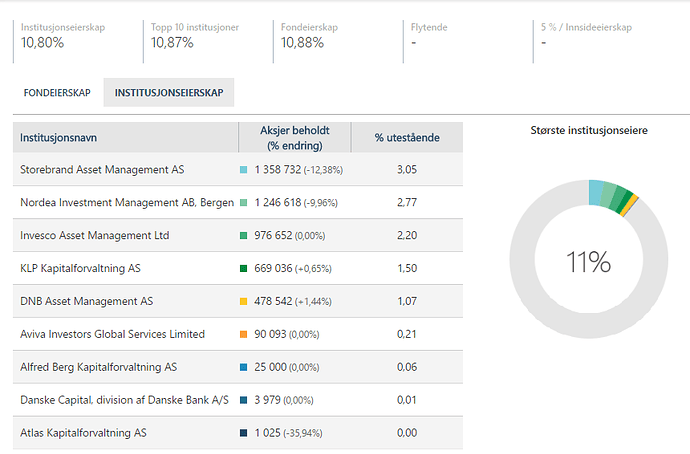Select the INSTITUSJONSEIERSKAP tab
Screen dimensions: 690x454
(x=169, y=93)
